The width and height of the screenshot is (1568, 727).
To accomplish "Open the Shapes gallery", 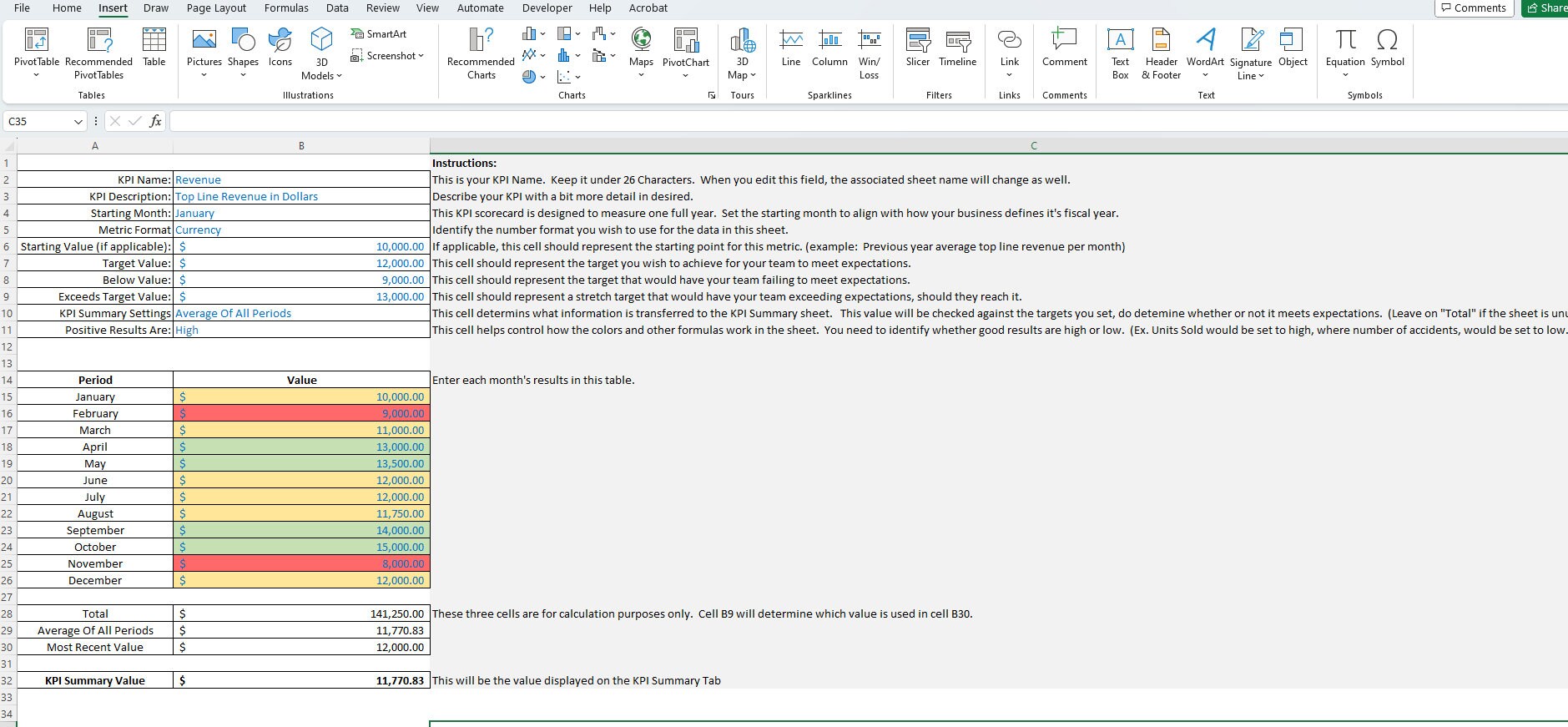I will [x=243, y=53].
